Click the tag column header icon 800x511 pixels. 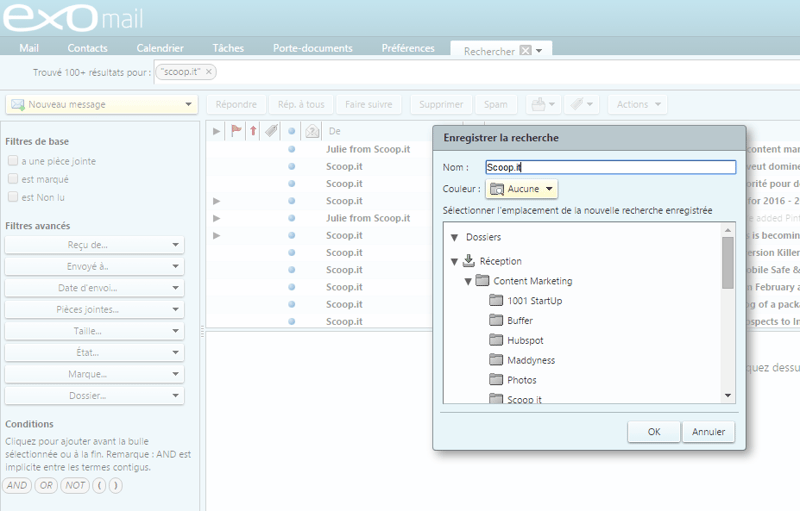click(x=271, y=131)
